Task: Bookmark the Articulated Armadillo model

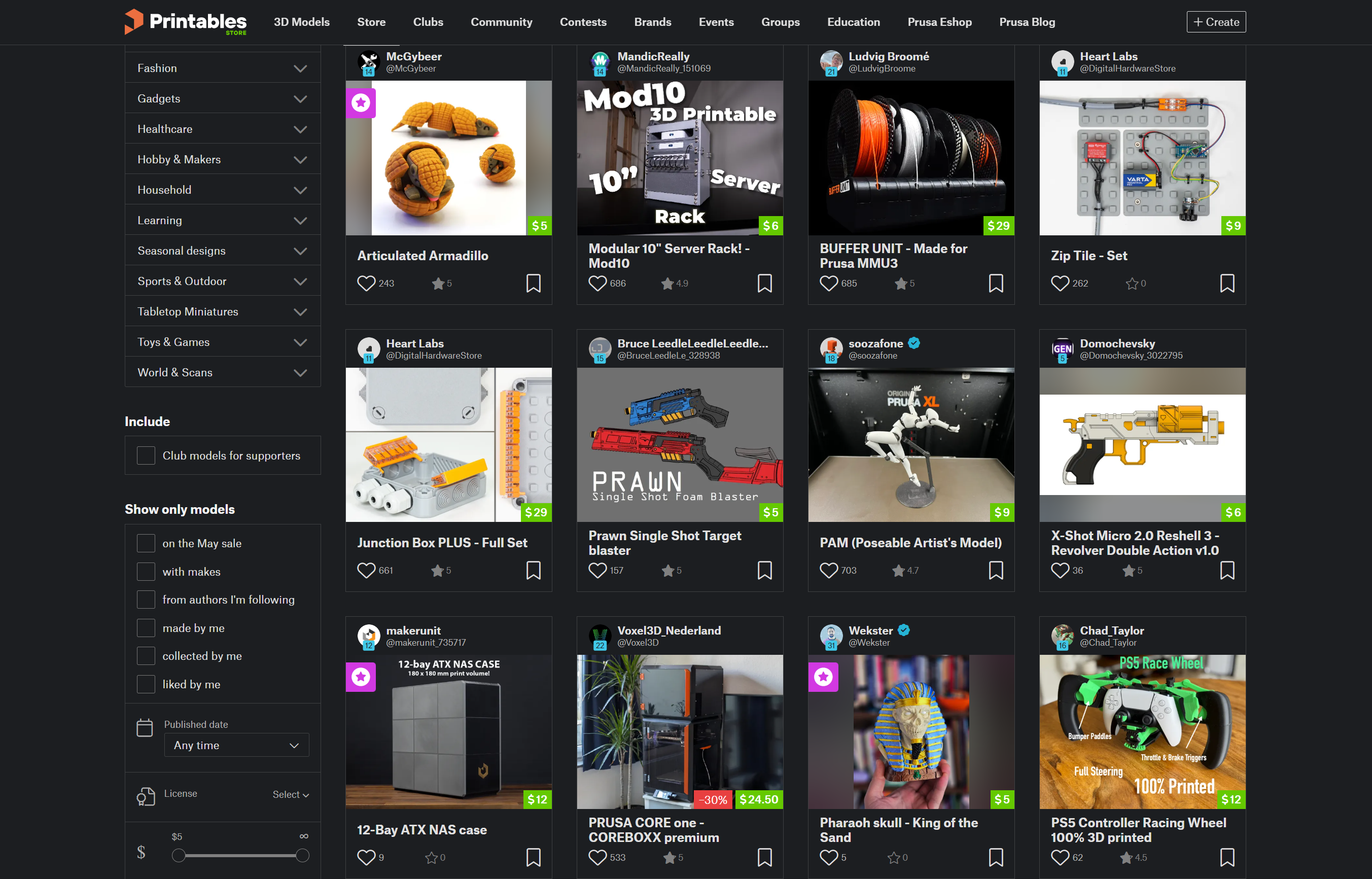Action: tap(533, 283)
